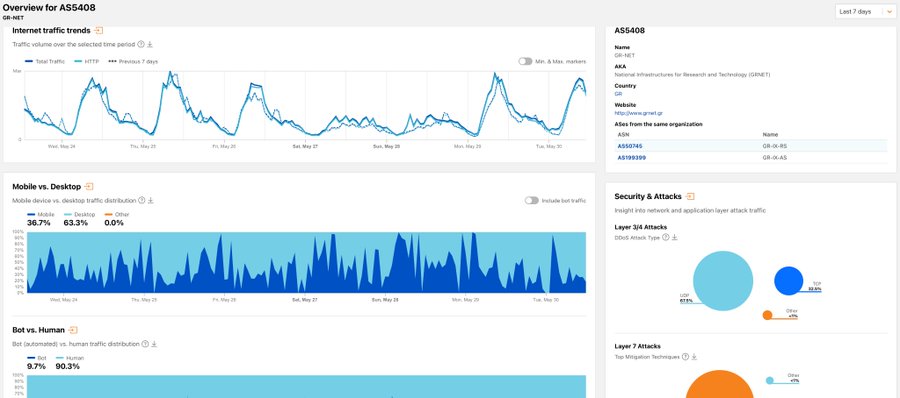The height and width of the screenshot is (398, 900).
Task: Enable the Include bot traffic switch
Action: [532, 200]
